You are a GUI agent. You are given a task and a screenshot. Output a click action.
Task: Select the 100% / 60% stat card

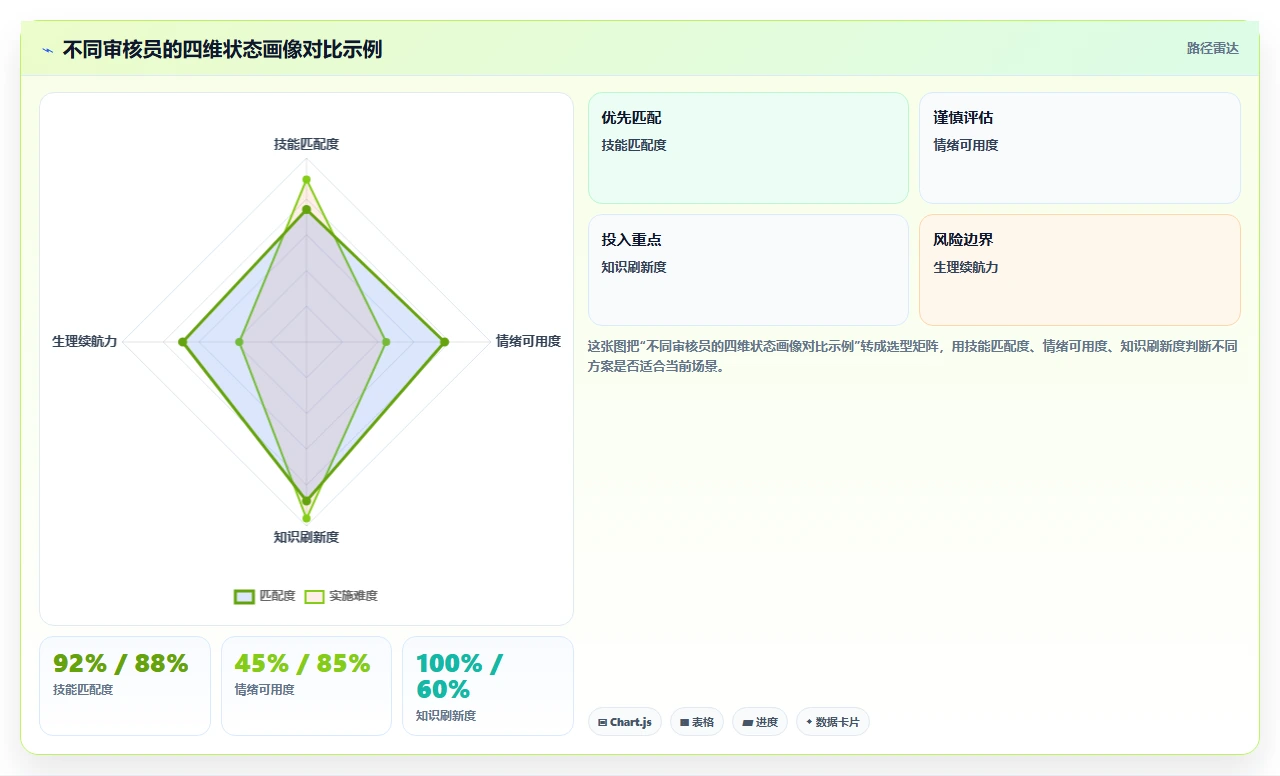tap(488, 686)
